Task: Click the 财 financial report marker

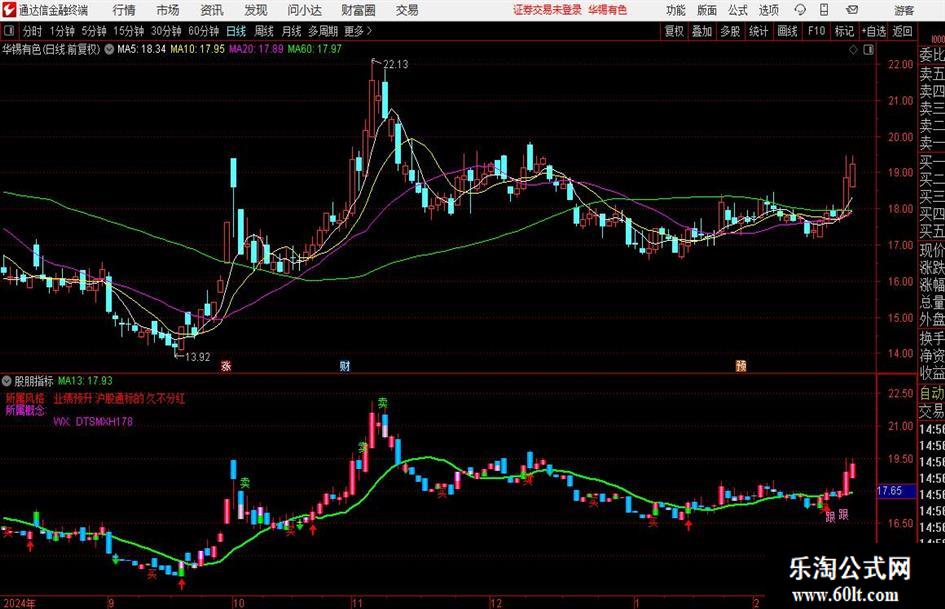Action: pyautogui.click(x=344, y=365)
